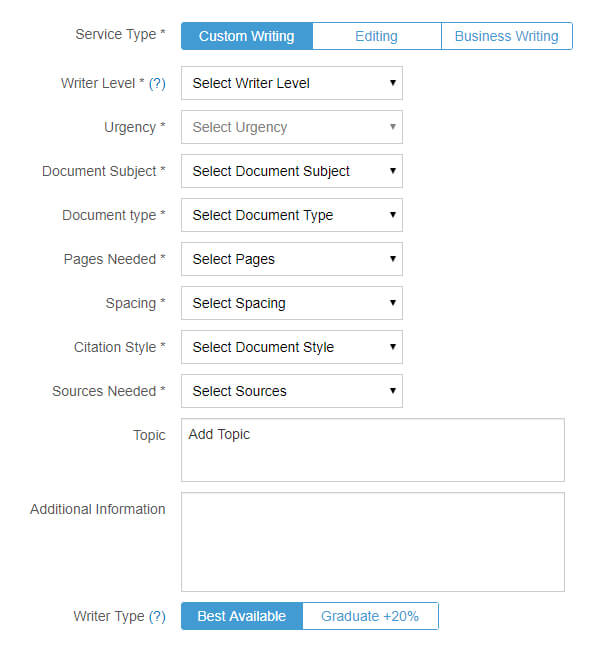
Task: Click the arrow on the Citation Style dropdown
Action: 393,347
